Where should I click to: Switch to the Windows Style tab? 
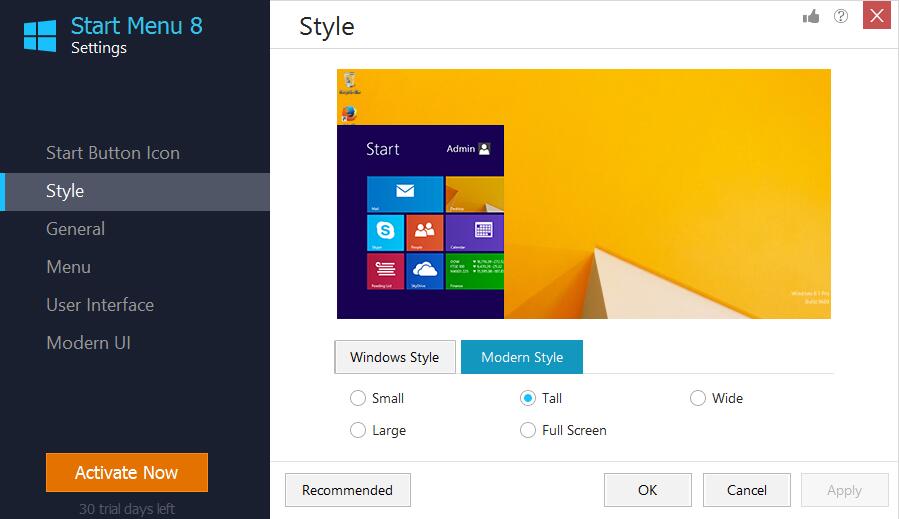[395, 357]
